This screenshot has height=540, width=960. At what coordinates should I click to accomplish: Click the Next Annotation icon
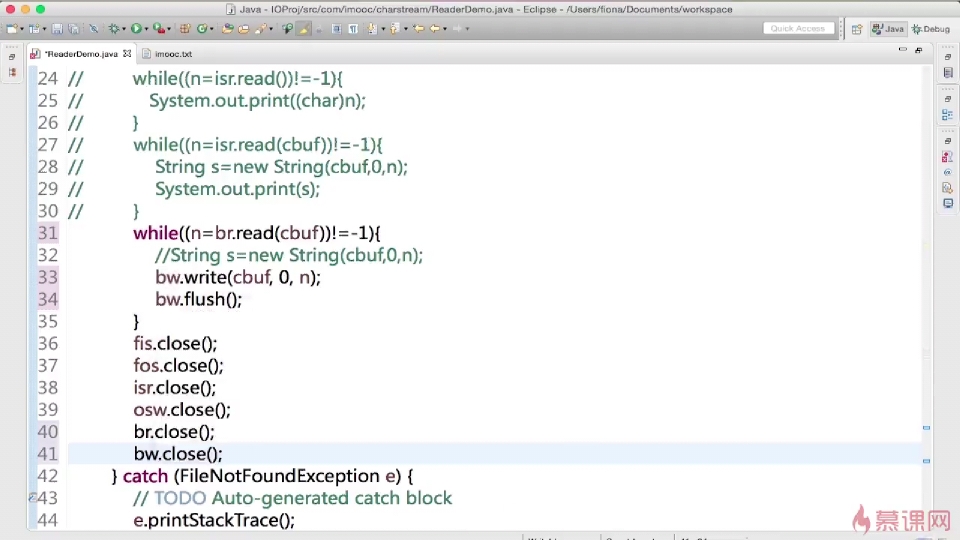372,29
